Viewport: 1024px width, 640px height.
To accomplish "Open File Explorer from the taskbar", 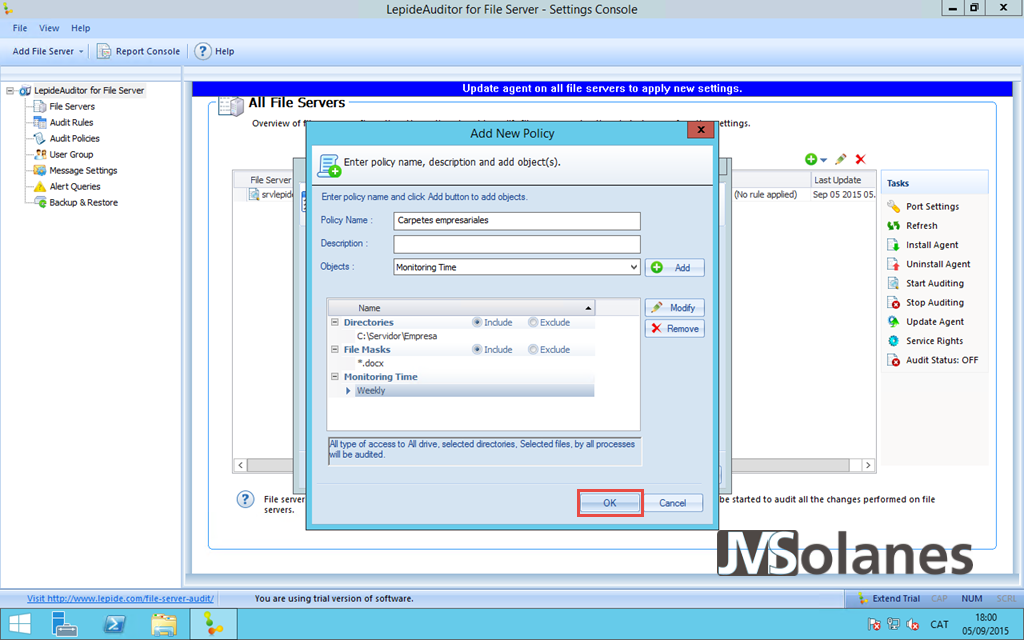I will point(163,624).
